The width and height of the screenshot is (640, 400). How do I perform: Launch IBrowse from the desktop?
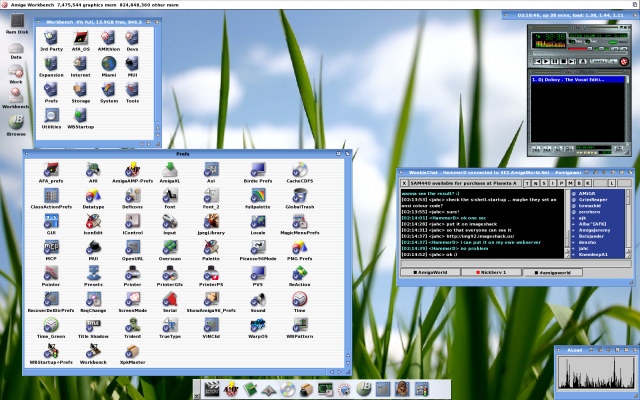point(16,120)
